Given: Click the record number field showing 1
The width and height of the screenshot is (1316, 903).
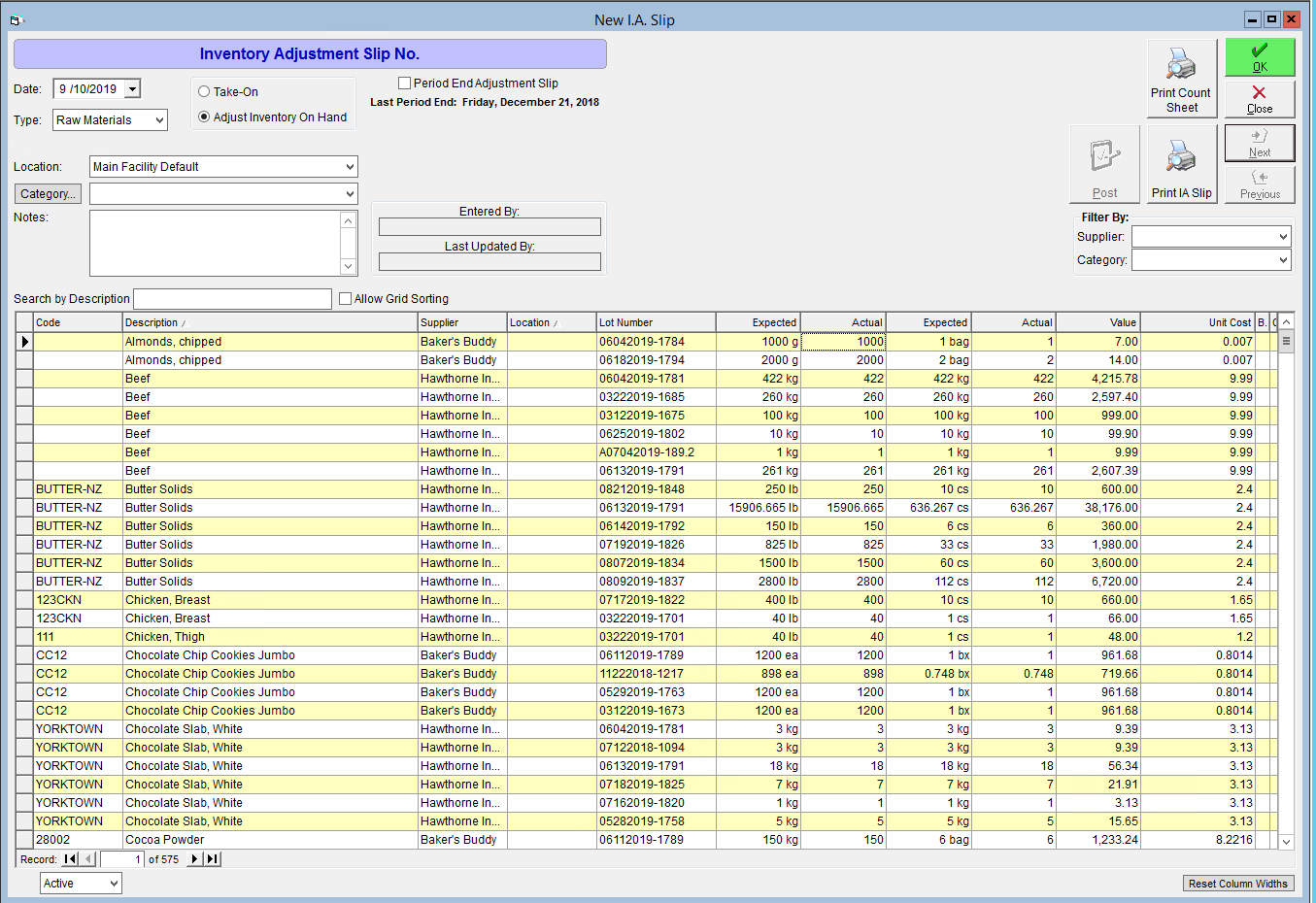Looking at the screenshot, I should pyautogui.click(x=122, y=859).
